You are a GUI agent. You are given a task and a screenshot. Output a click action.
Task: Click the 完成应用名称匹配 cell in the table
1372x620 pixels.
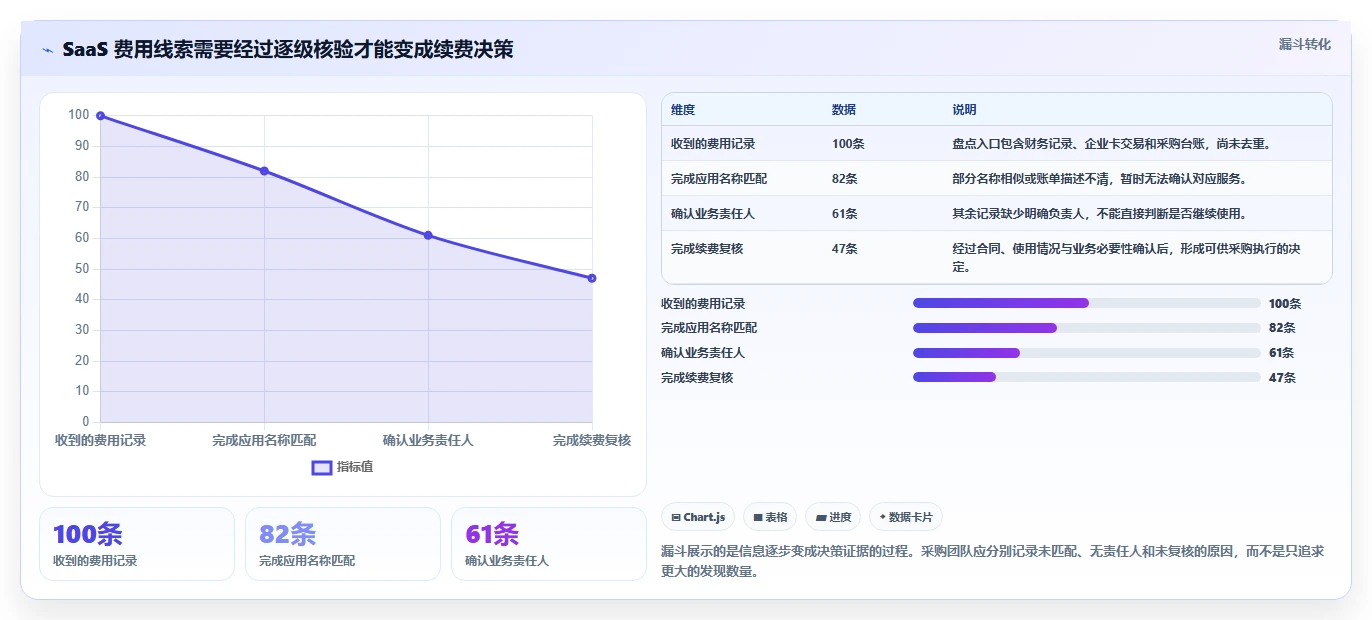coord(719,179)
